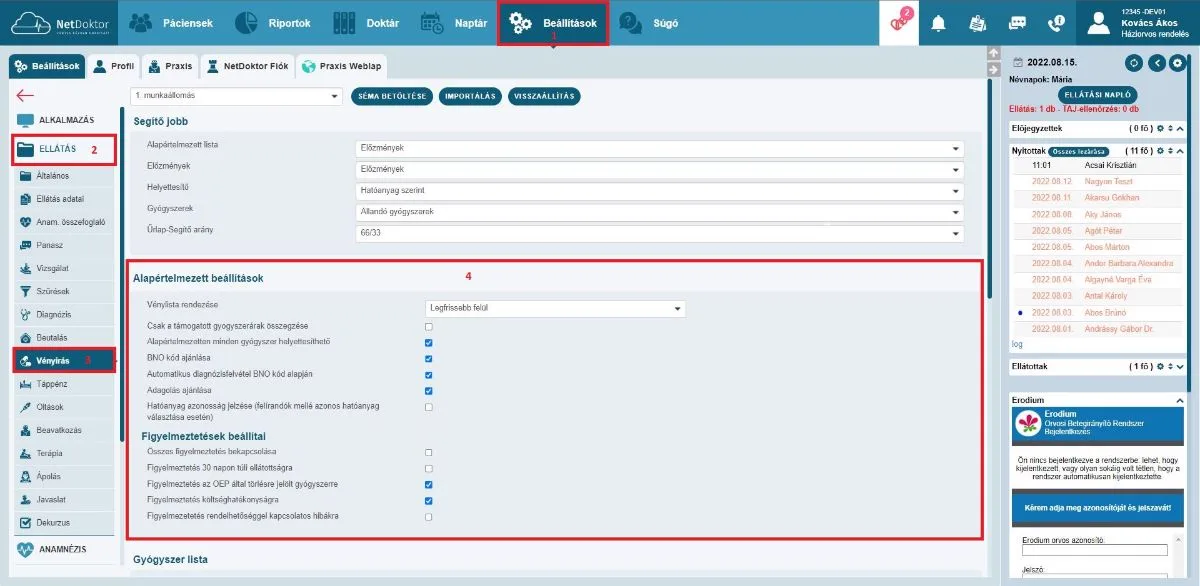Open the bell notifications icon

coord(938,24)
